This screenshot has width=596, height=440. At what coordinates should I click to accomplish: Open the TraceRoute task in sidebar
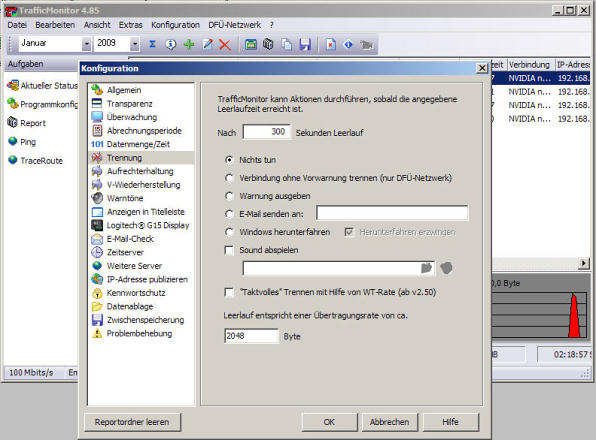point(35,160)
